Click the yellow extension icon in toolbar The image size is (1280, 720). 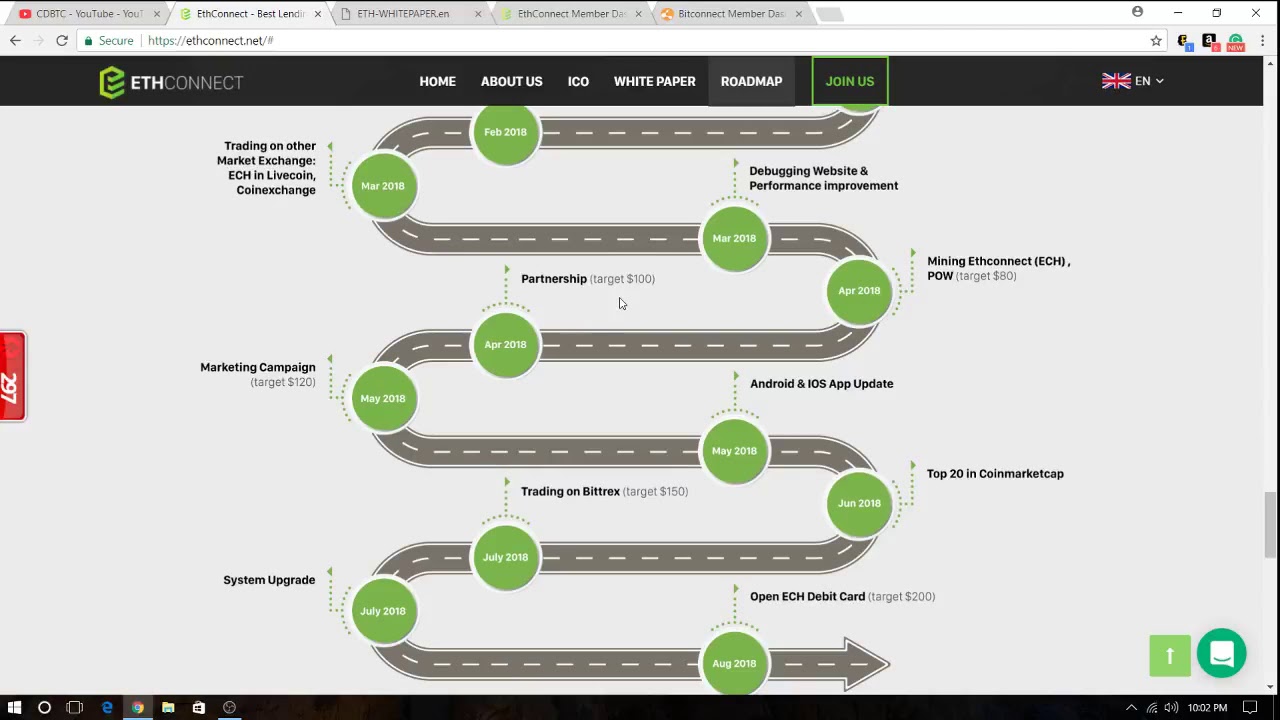point(1184,41)
